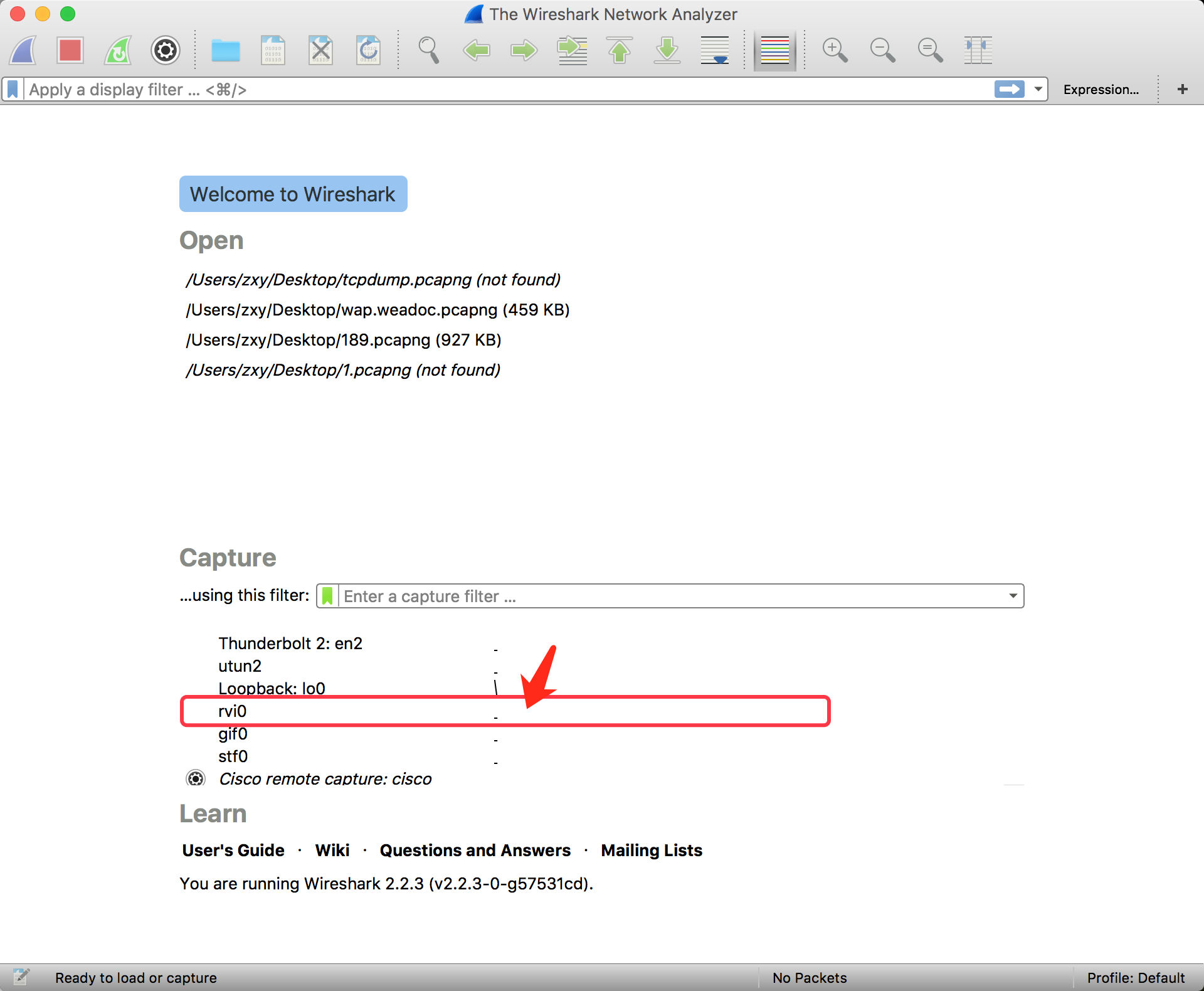Select Loopback: lo0 interface
1204x991 pixels.
tap(272, 689)
